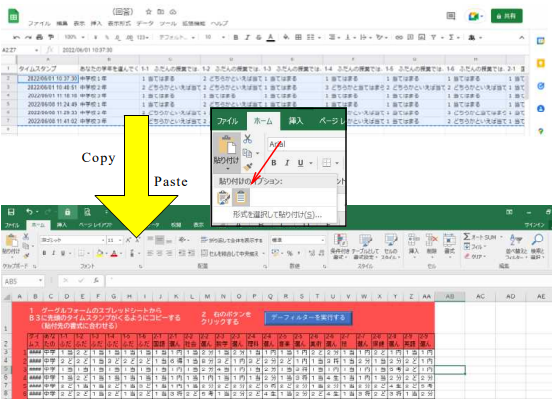556x399 pixels.
Task: Open comment history icon in Google Sheets
Action: coord(451,16)
